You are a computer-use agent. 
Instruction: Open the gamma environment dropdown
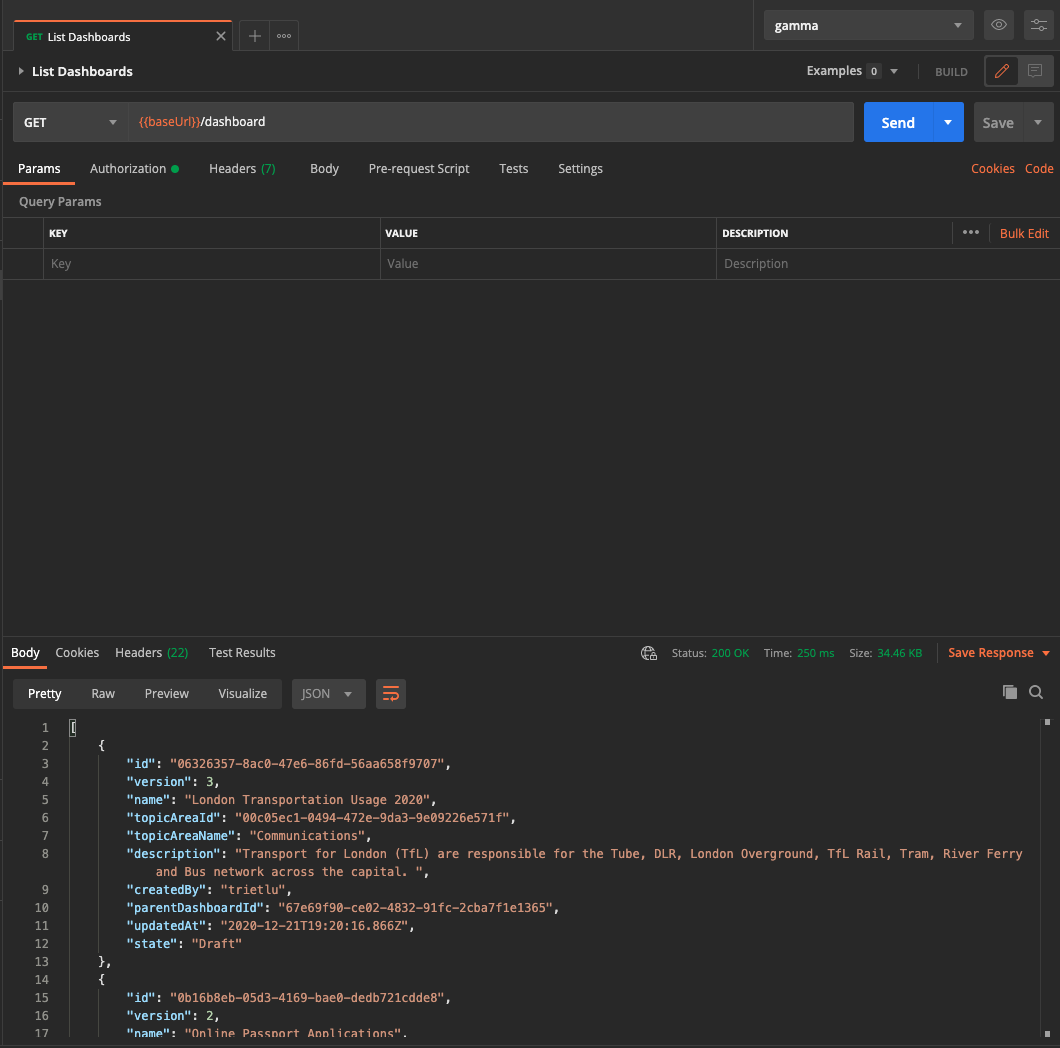point(868,26)
